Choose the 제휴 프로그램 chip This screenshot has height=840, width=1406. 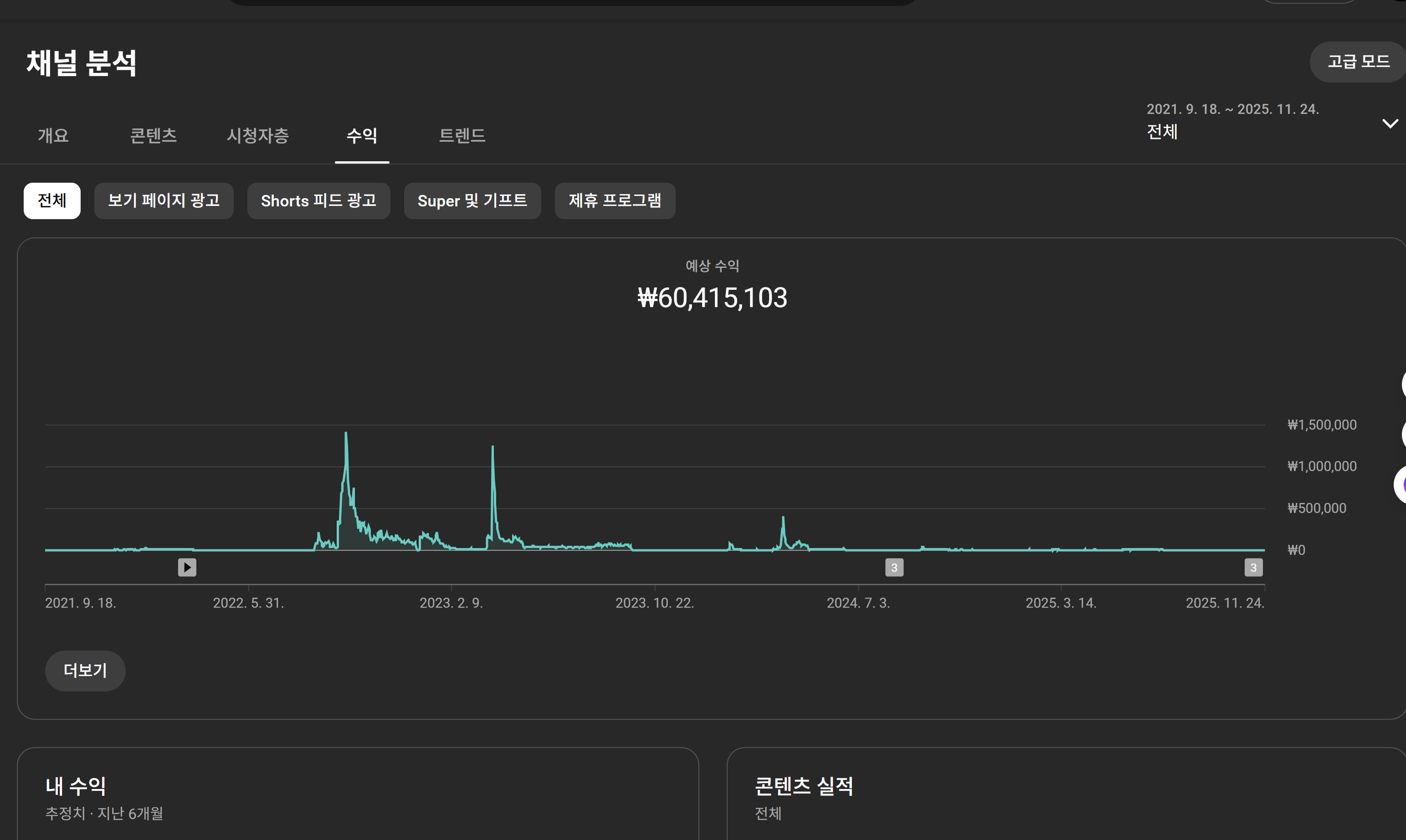pyautogui.click(x=615, y=200)
